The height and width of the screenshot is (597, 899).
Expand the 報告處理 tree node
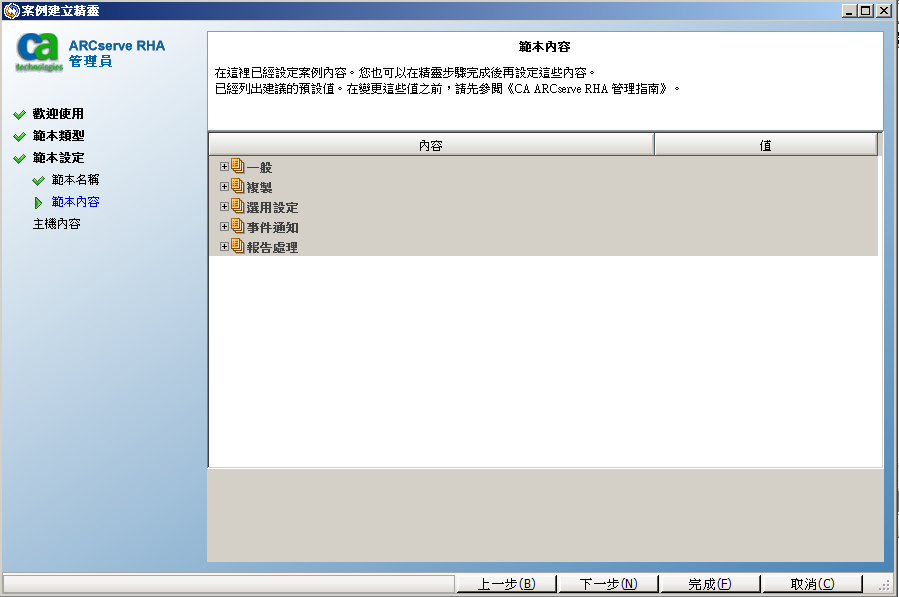[x=224, y=247]
